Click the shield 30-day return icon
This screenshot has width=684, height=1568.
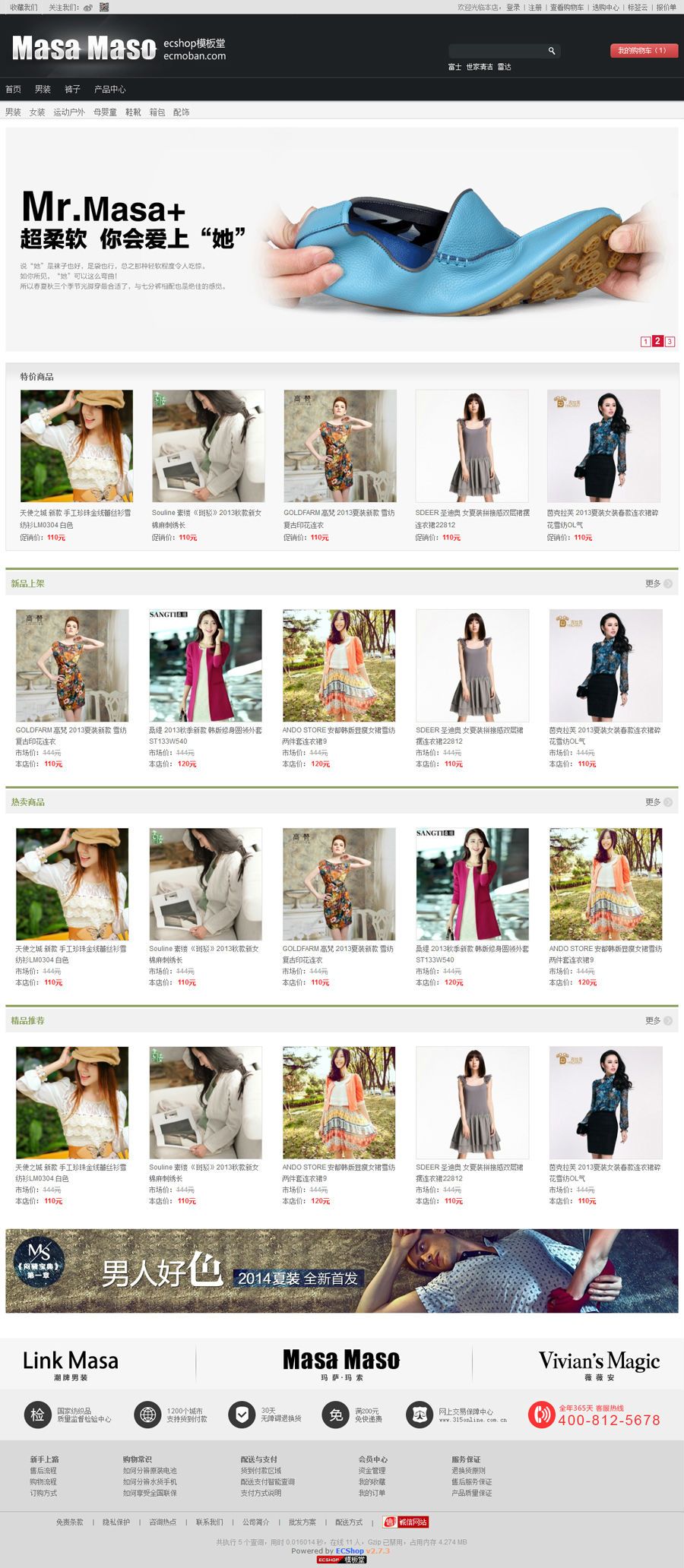pyautogui.click(x=242, y=1414)
